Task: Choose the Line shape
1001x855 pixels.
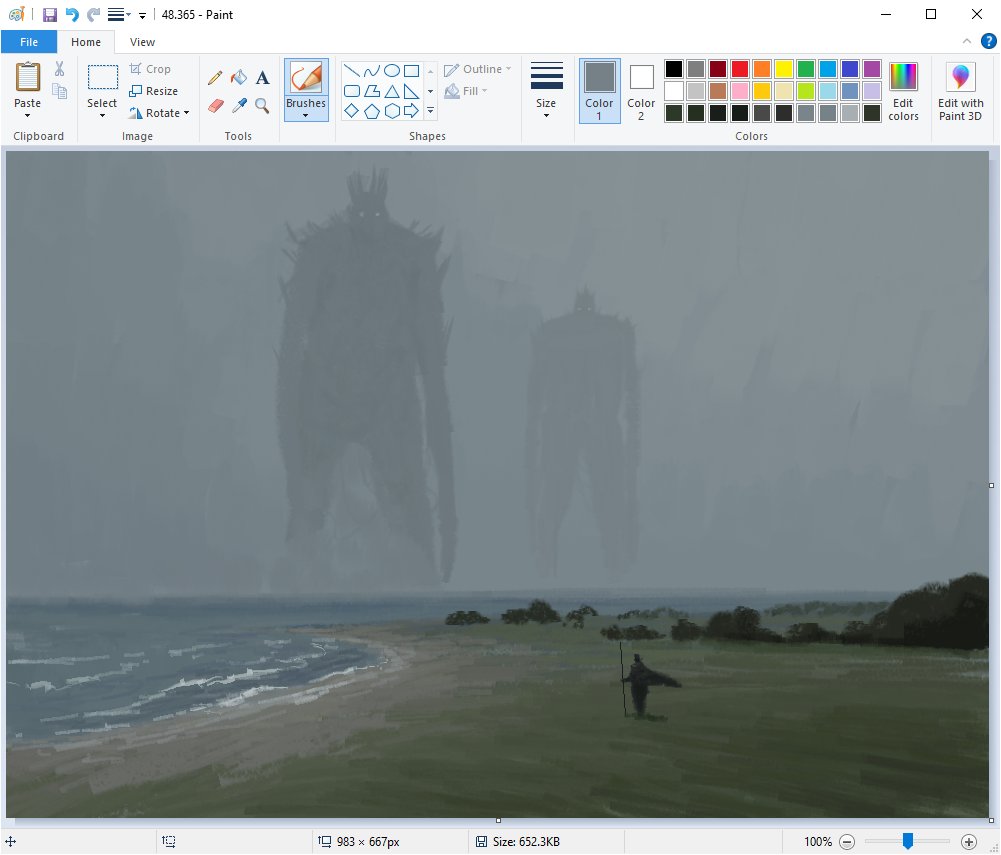Action: 352,70
